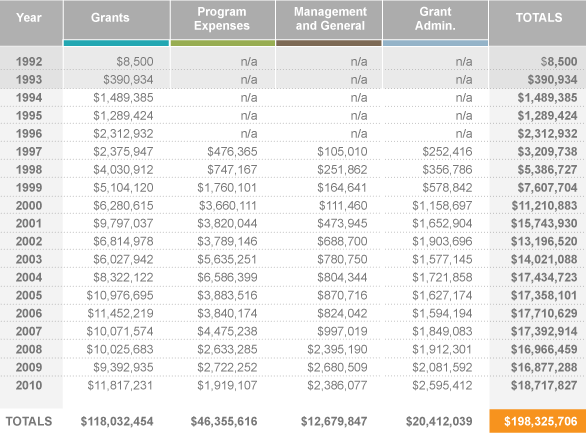Image resolution: width=586 pixels, height=433 pixels.
Task: Click the Management and General header
Action: pyautogui.click(x=330, y=19)
